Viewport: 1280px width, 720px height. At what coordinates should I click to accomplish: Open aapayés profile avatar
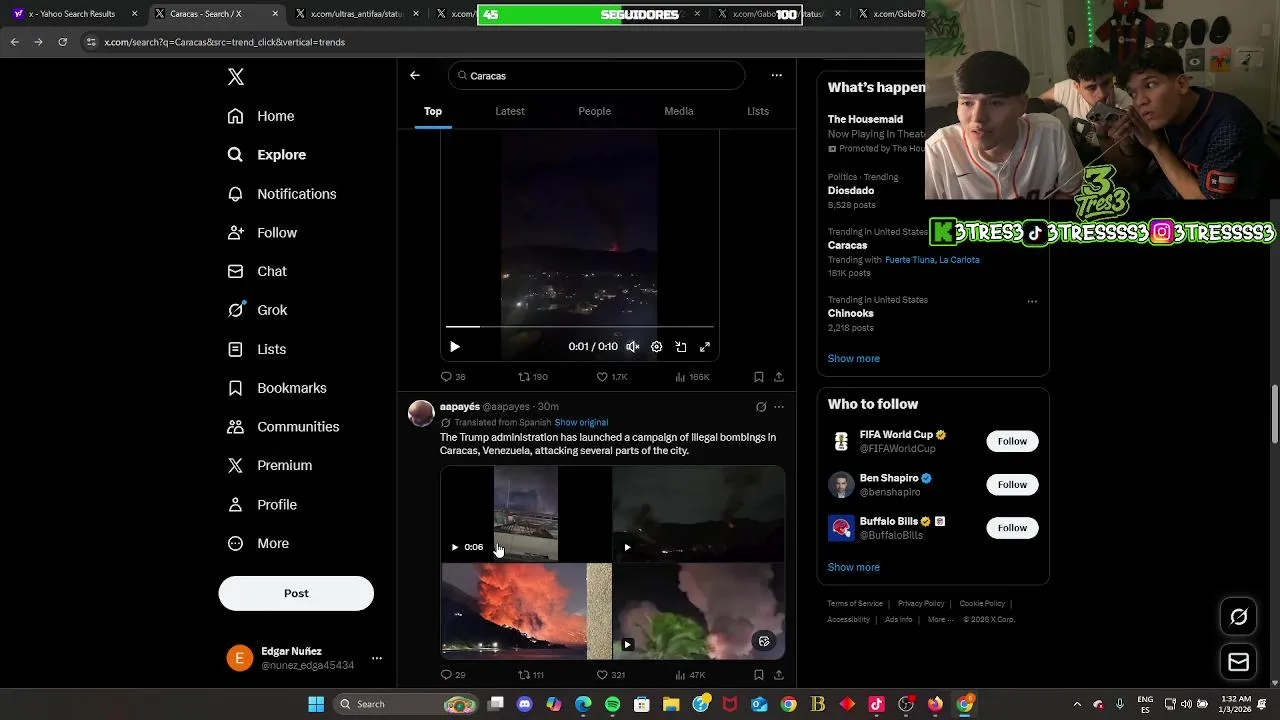point(421,413)
